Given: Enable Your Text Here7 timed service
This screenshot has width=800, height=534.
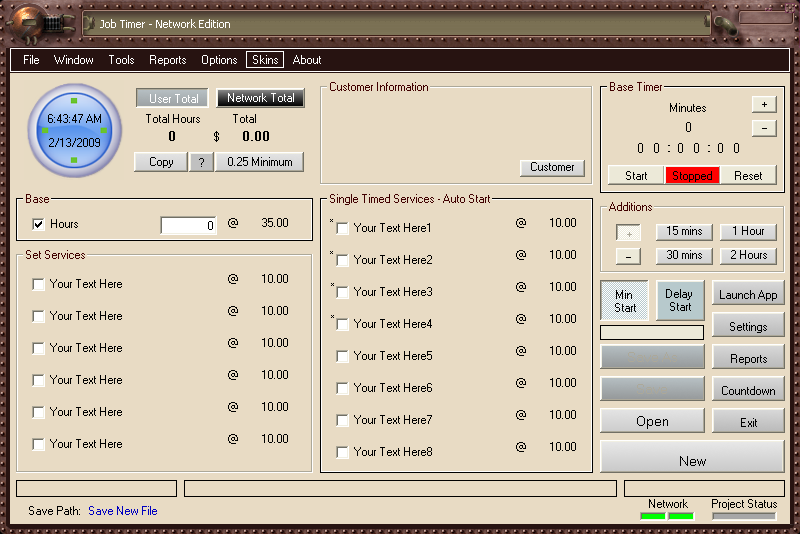Looking at the screenshot, I should pyautogui.click(x=342, y=420).
